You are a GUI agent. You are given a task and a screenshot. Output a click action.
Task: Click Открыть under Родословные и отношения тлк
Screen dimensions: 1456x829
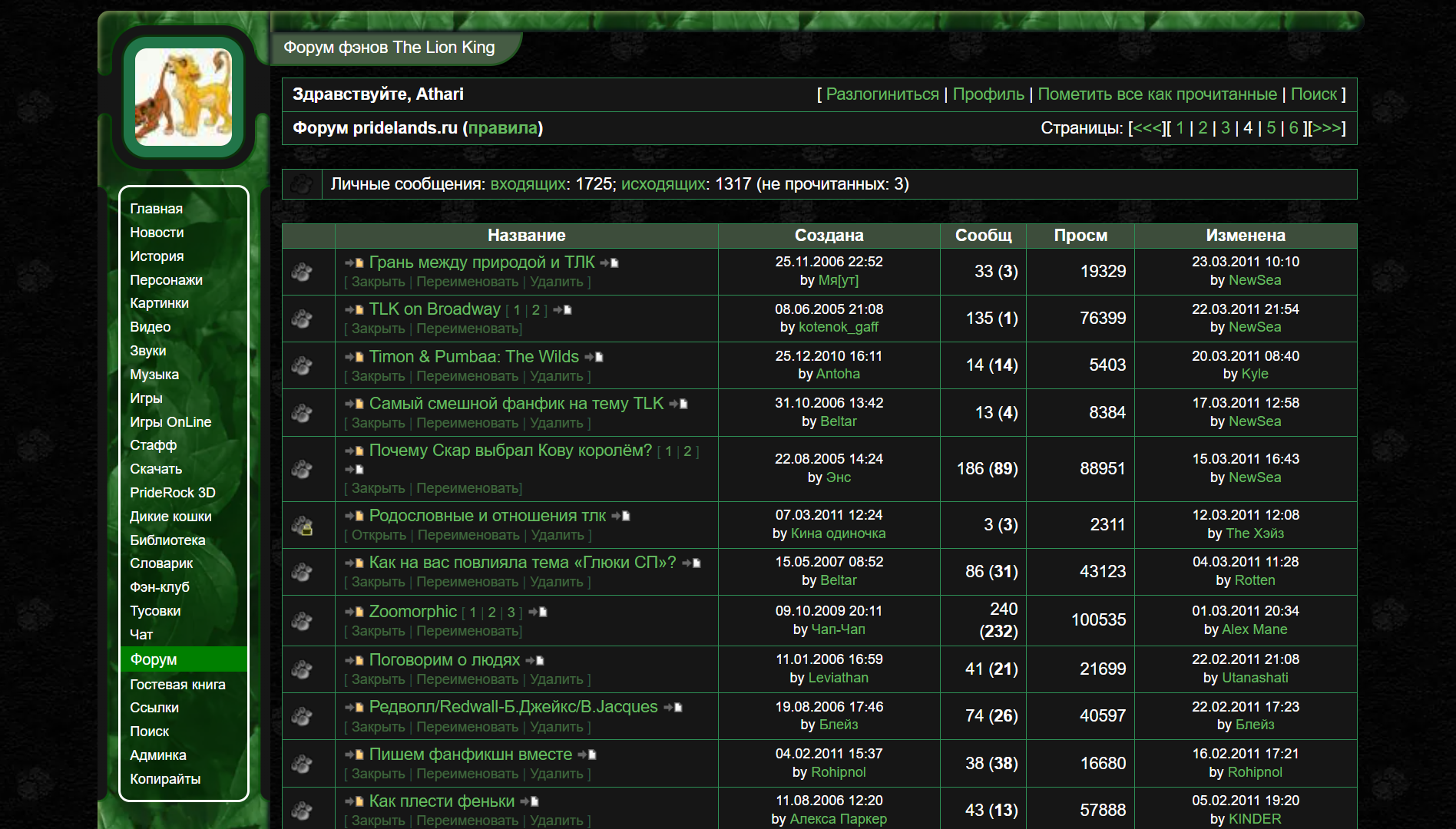click(379, 535)
